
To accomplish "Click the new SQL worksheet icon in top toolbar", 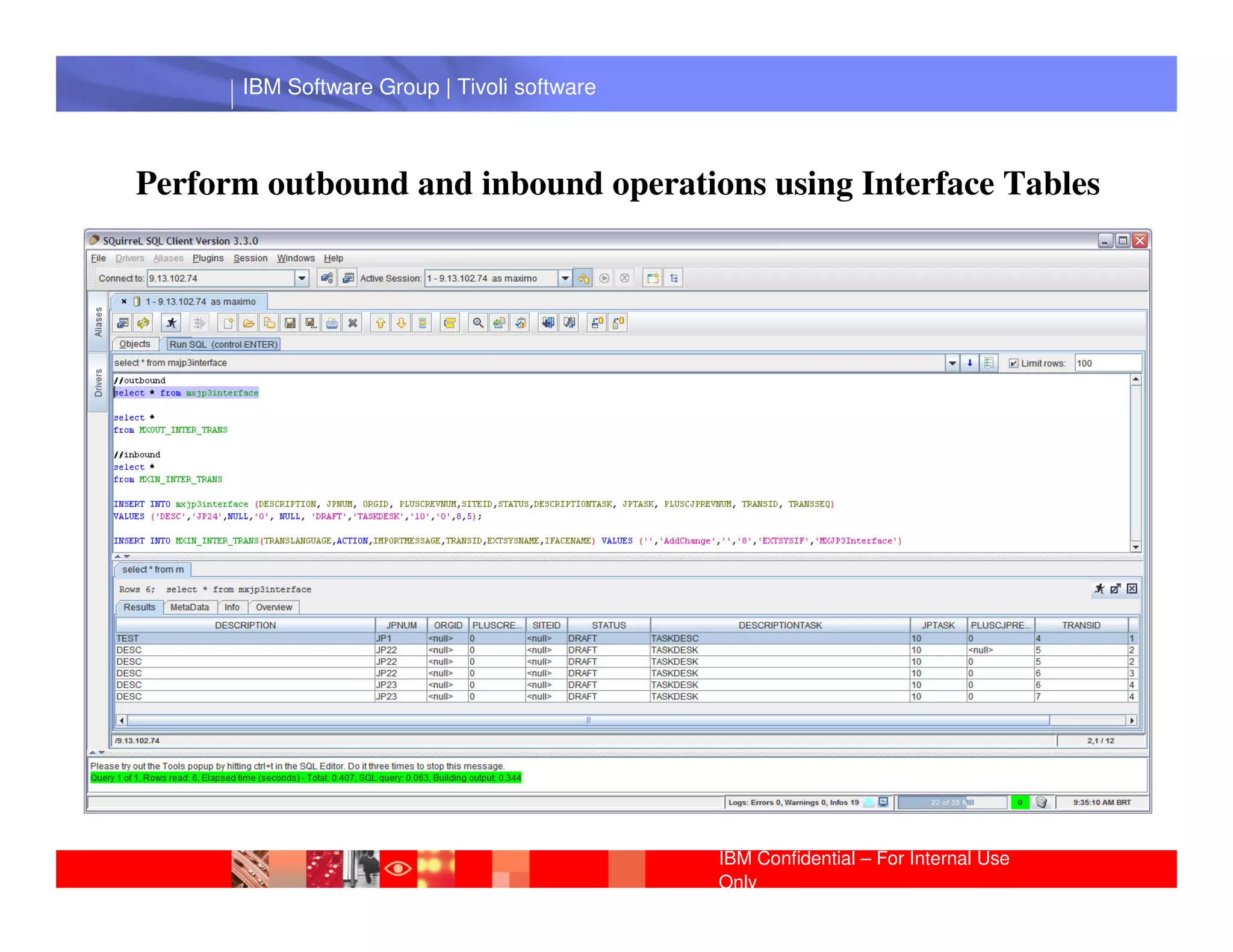I will [x=653, y=278].
